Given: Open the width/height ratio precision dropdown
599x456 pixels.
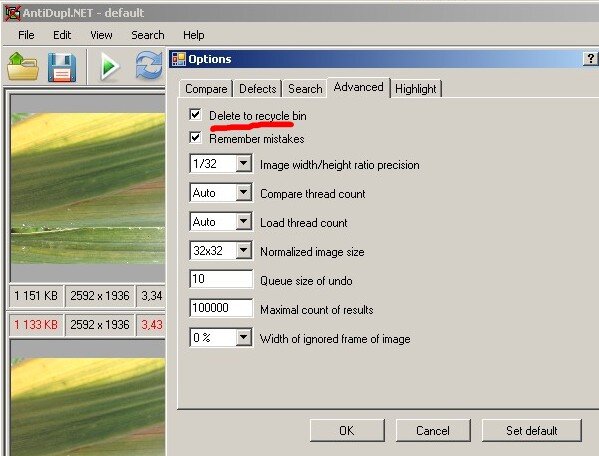Looking at the screenshot, I should pyautogui.click(x=243, y=164).
